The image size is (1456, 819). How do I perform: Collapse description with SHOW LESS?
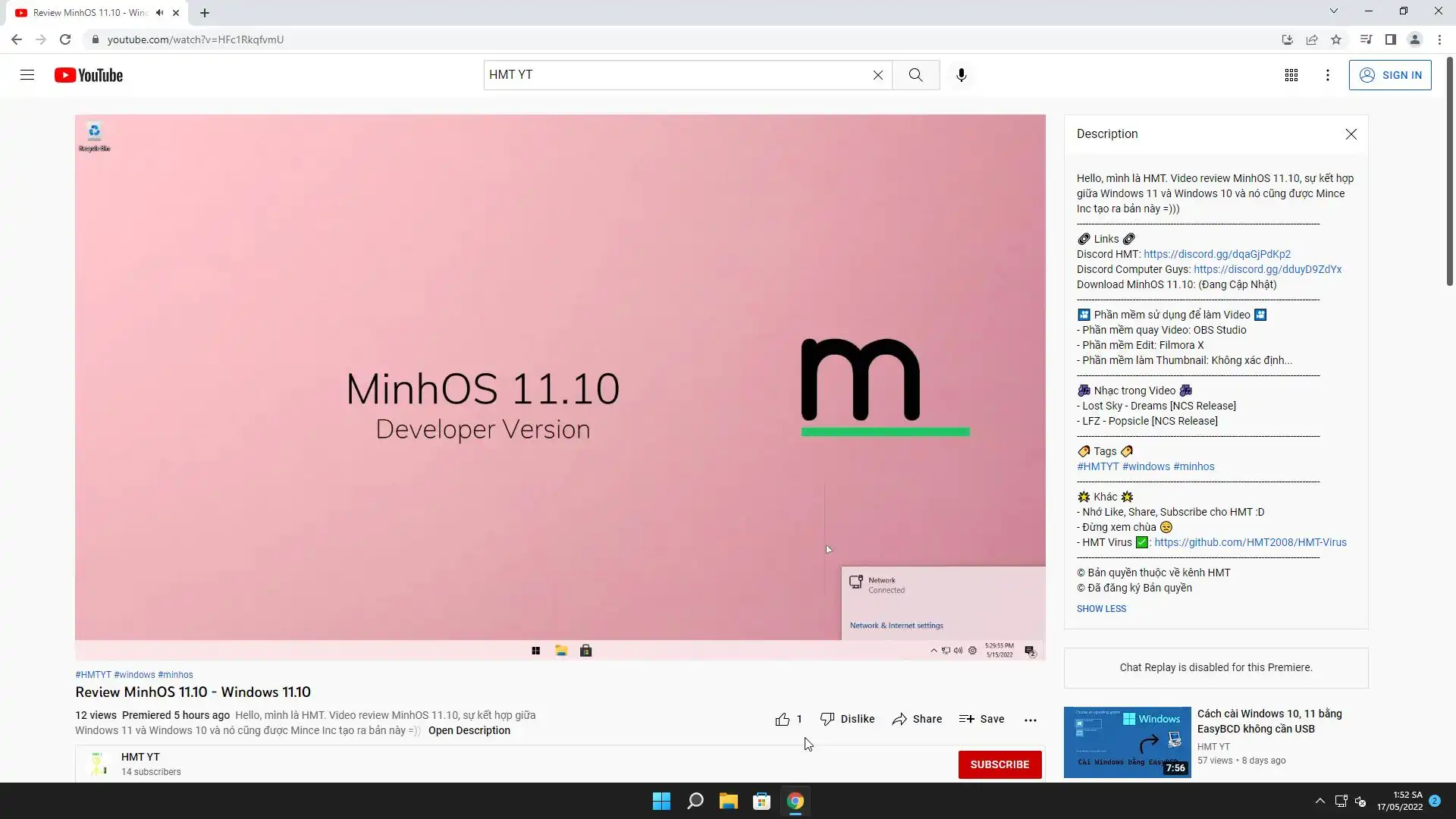(x=1101, y=609)
